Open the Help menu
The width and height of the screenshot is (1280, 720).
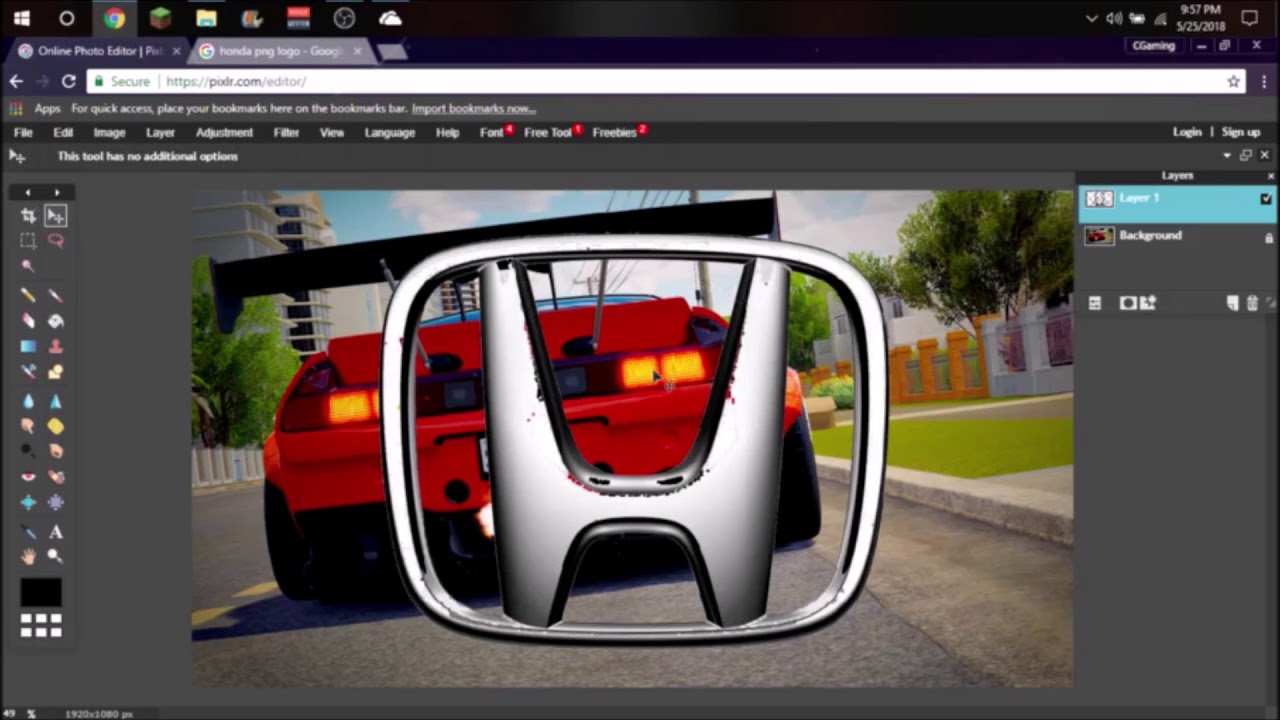447,132
